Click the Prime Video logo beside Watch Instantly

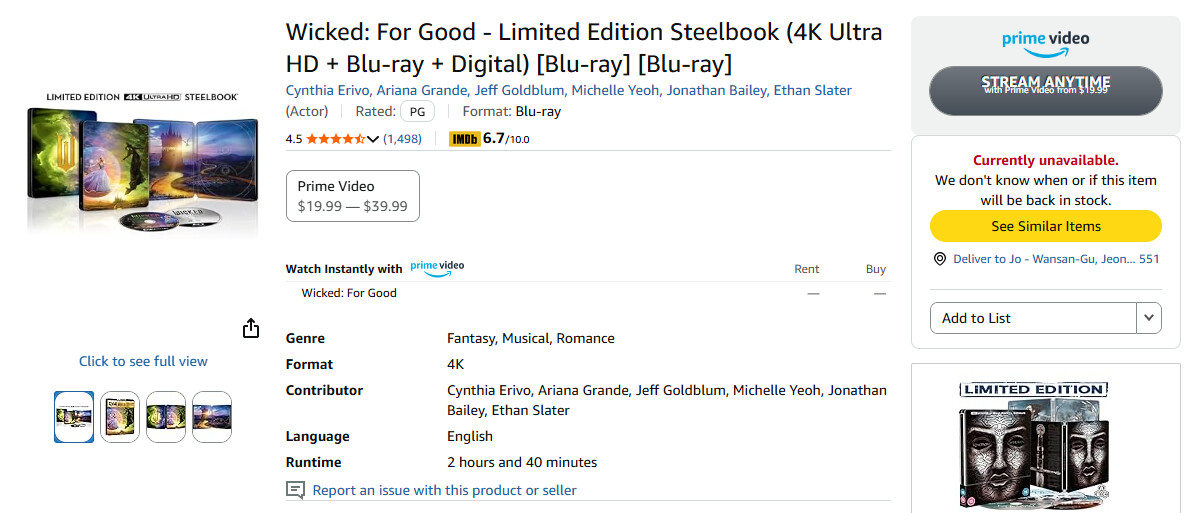pos(437,268)
